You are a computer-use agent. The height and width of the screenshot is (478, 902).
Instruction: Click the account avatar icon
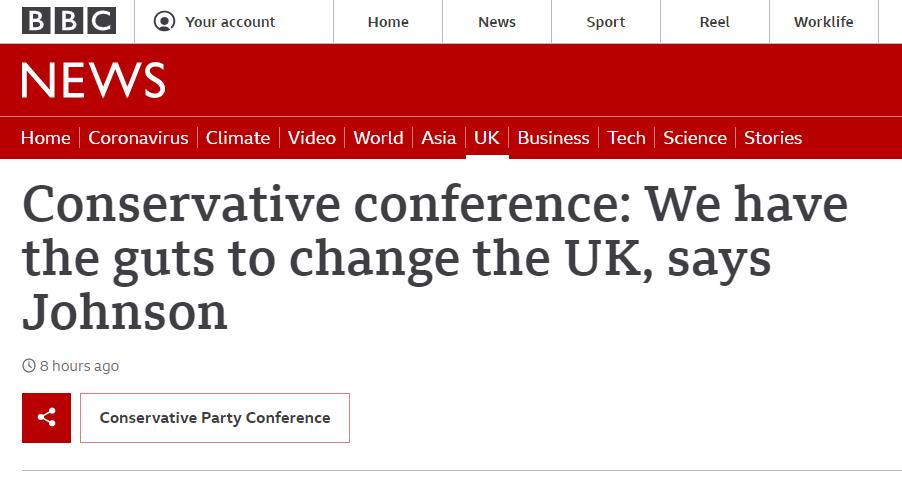point(165,22)
